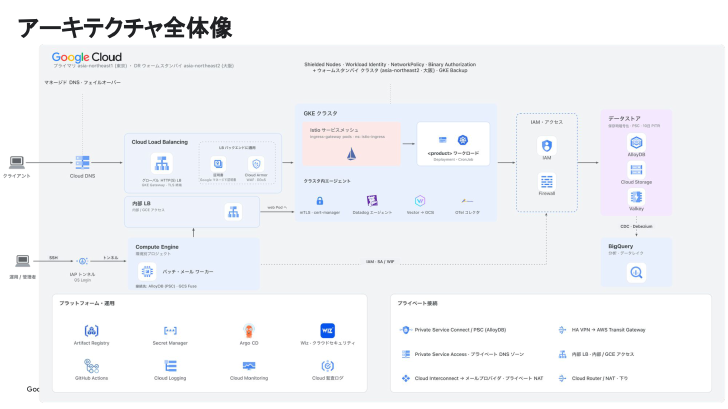
Task: Click the managed certificate icon in LB backend box
Action: click(218, 164)
